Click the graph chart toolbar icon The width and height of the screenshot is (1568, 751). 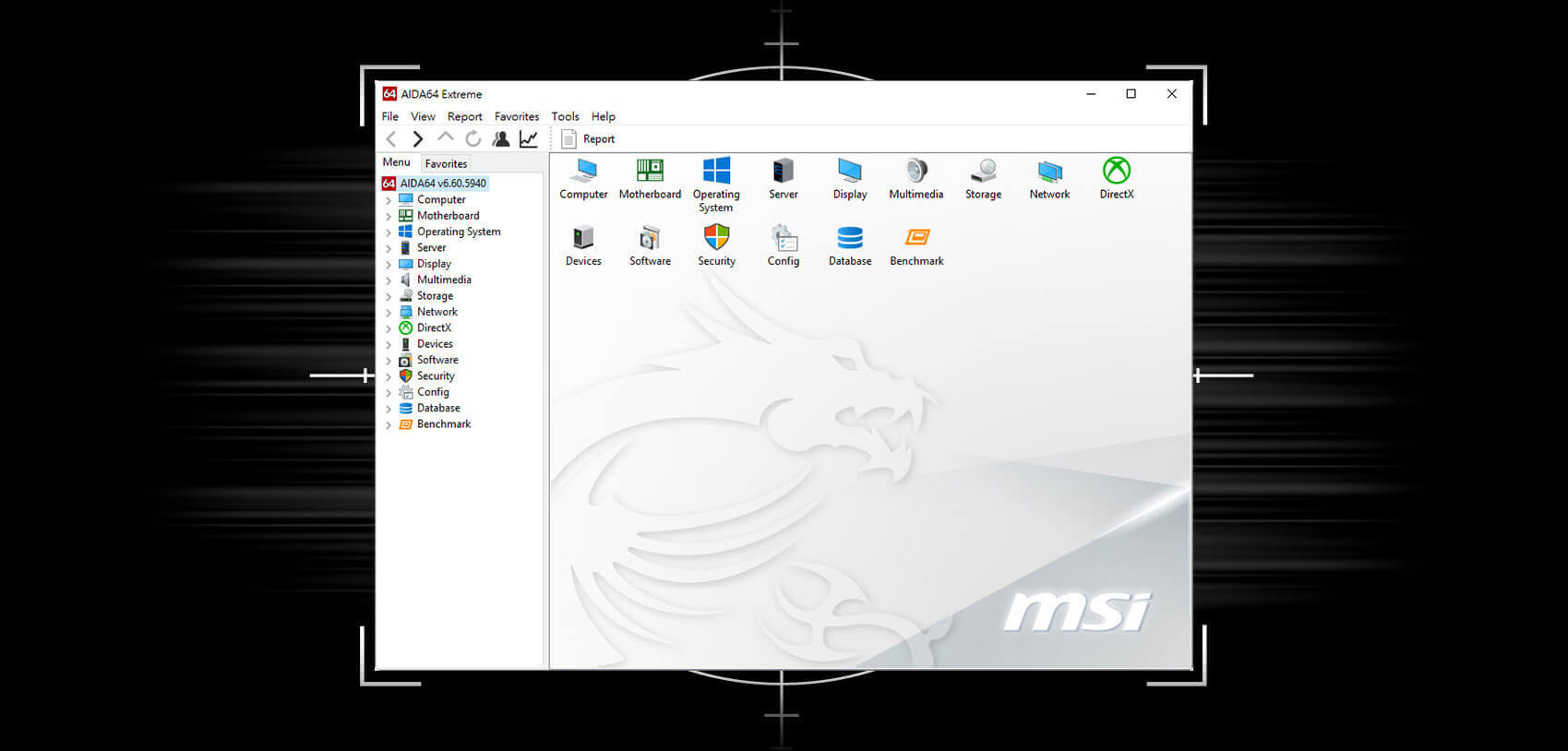tap(529, 138)
